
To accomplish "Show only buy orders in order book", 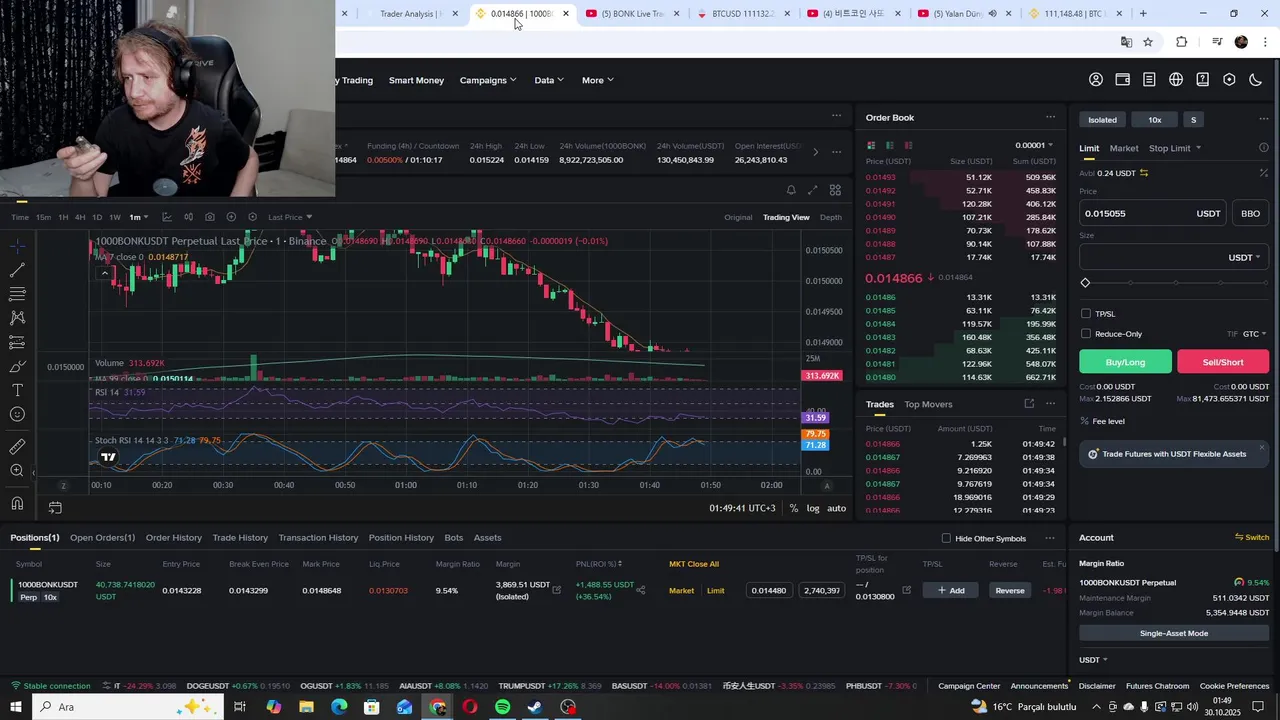I will pyautogui.click(x=889, y=145).
